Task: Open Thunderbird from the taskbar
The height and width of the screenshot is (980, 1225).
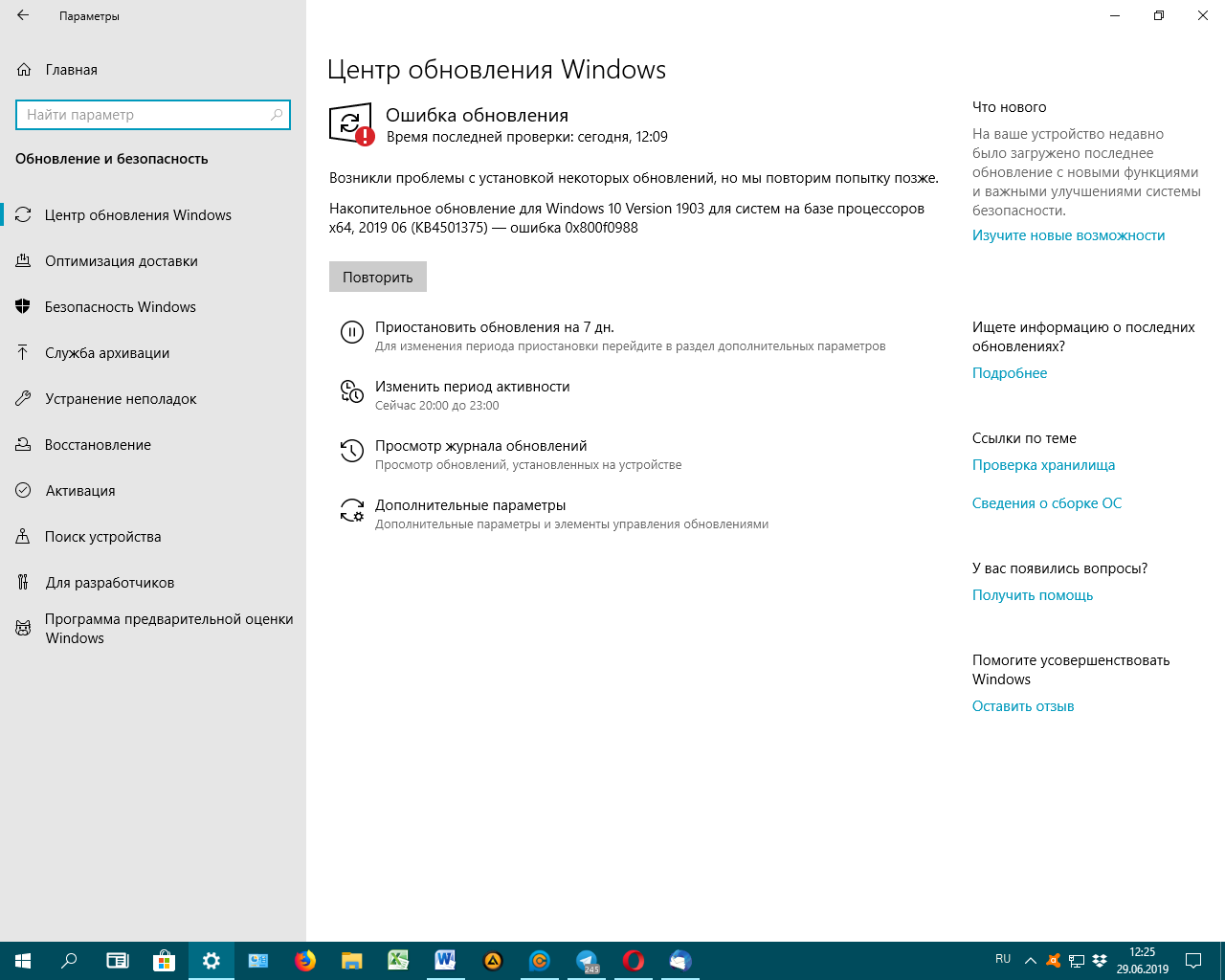Action: pos(680,961)
